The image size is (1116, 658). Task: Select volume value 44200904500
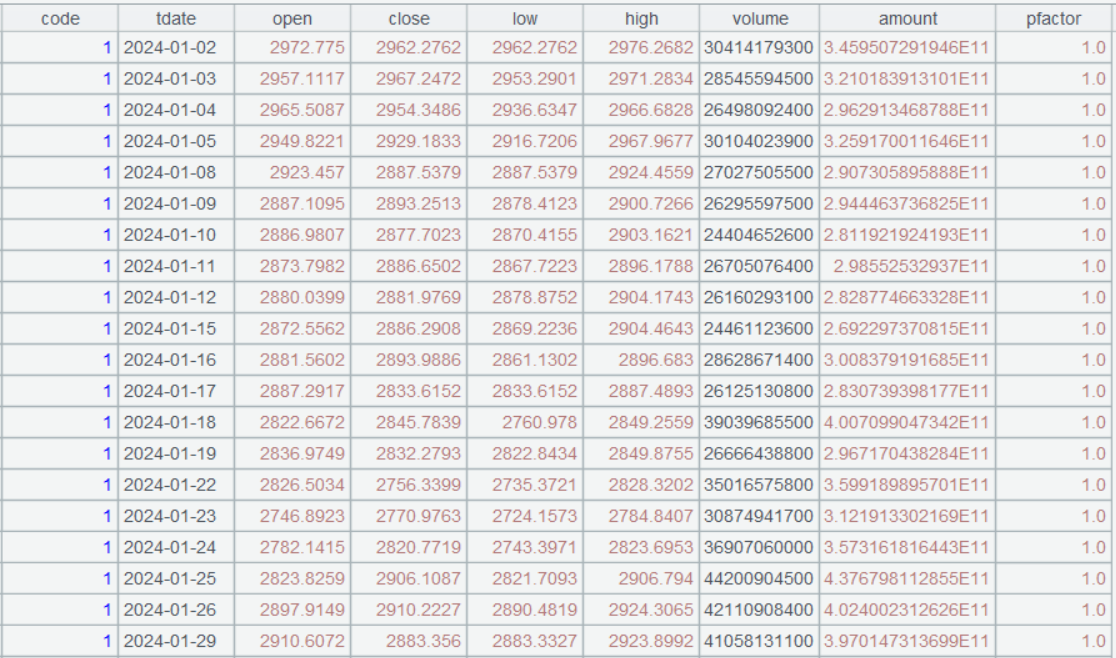coord(759,580)
